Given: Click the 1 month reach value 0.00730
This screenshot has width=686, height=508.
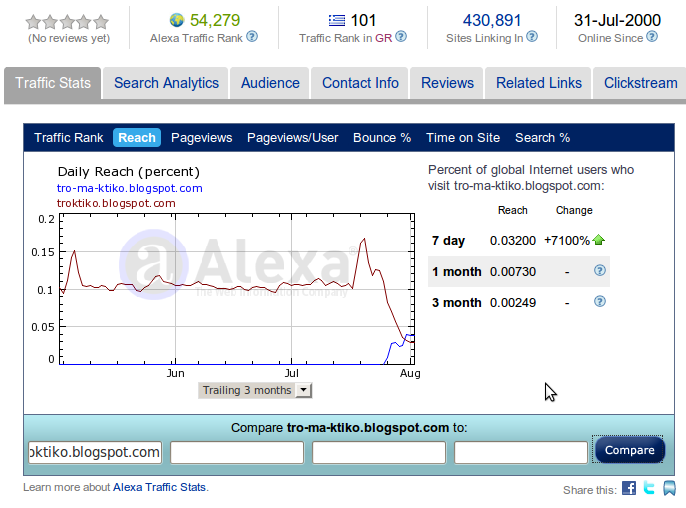Looking at the screenshot, I should pyautogui.click(x=513, y=272).
